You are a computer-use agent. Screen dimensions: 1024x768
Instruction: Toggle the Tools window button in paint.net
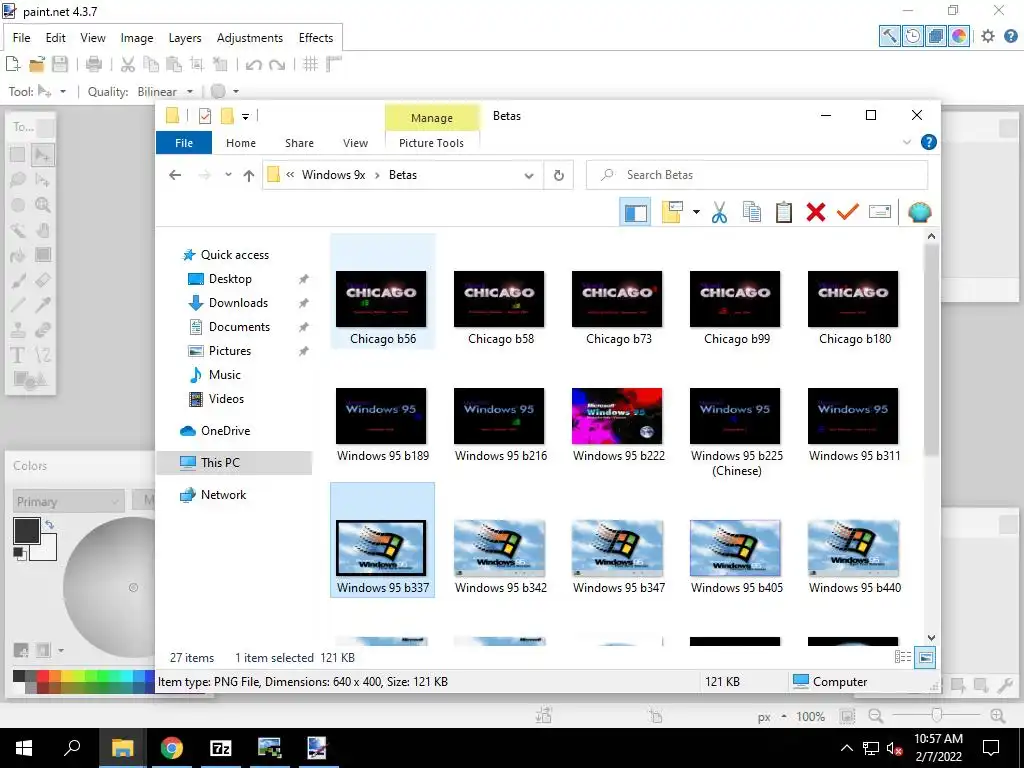pos(889,36)
